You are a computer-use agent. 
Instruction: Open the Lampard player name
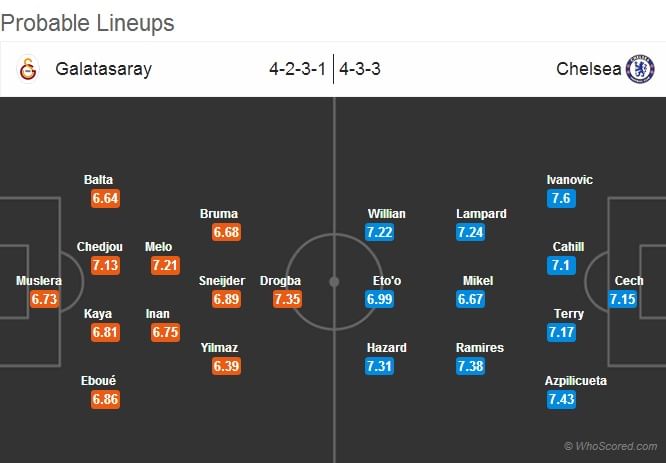pos(481,213)
